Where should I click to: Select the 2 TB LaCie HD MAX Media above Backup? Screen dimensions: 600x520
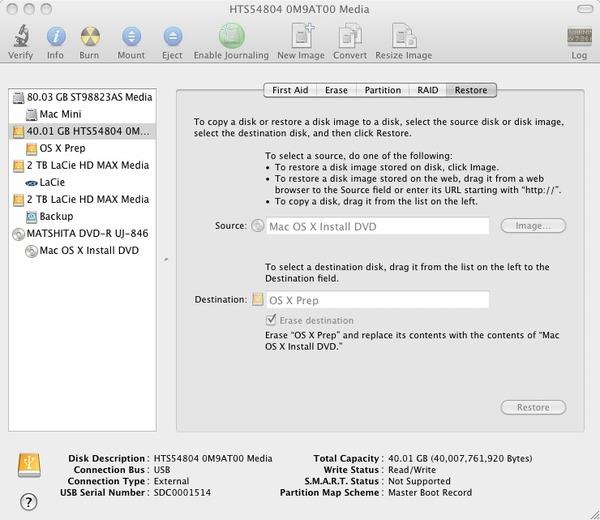pos(82,199)
